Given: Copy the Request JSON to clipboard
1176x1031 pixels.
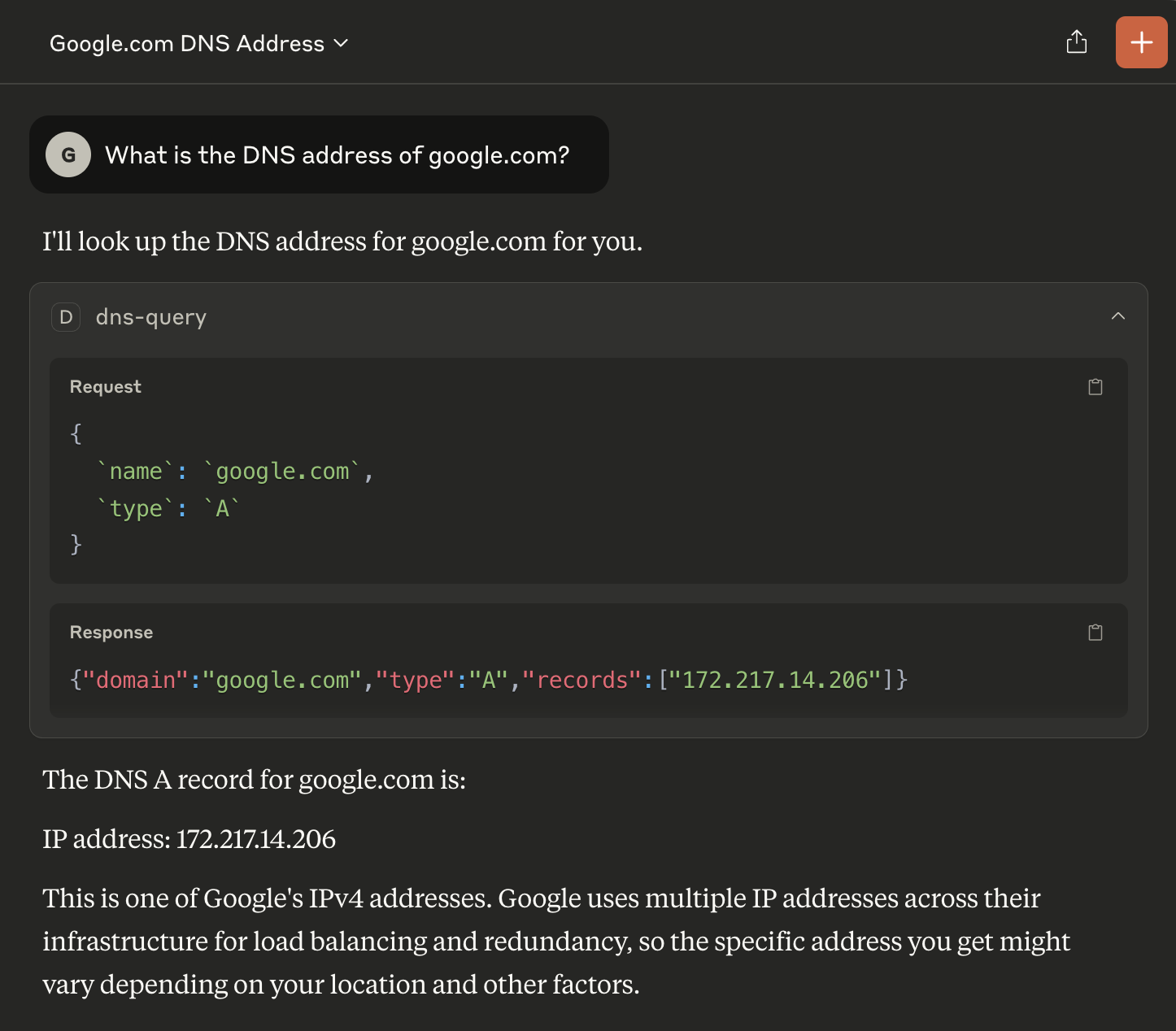Looking at the screenshot, I should click(1095, 387).
